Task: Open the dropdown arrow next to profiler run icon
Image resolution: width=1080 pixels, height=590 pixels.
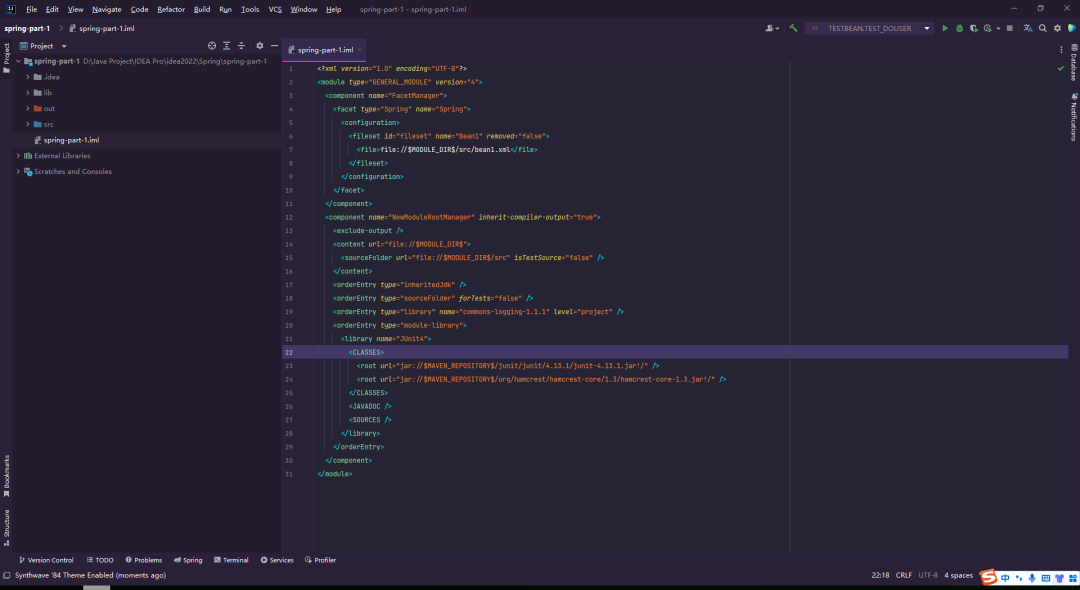Action: 998,28
